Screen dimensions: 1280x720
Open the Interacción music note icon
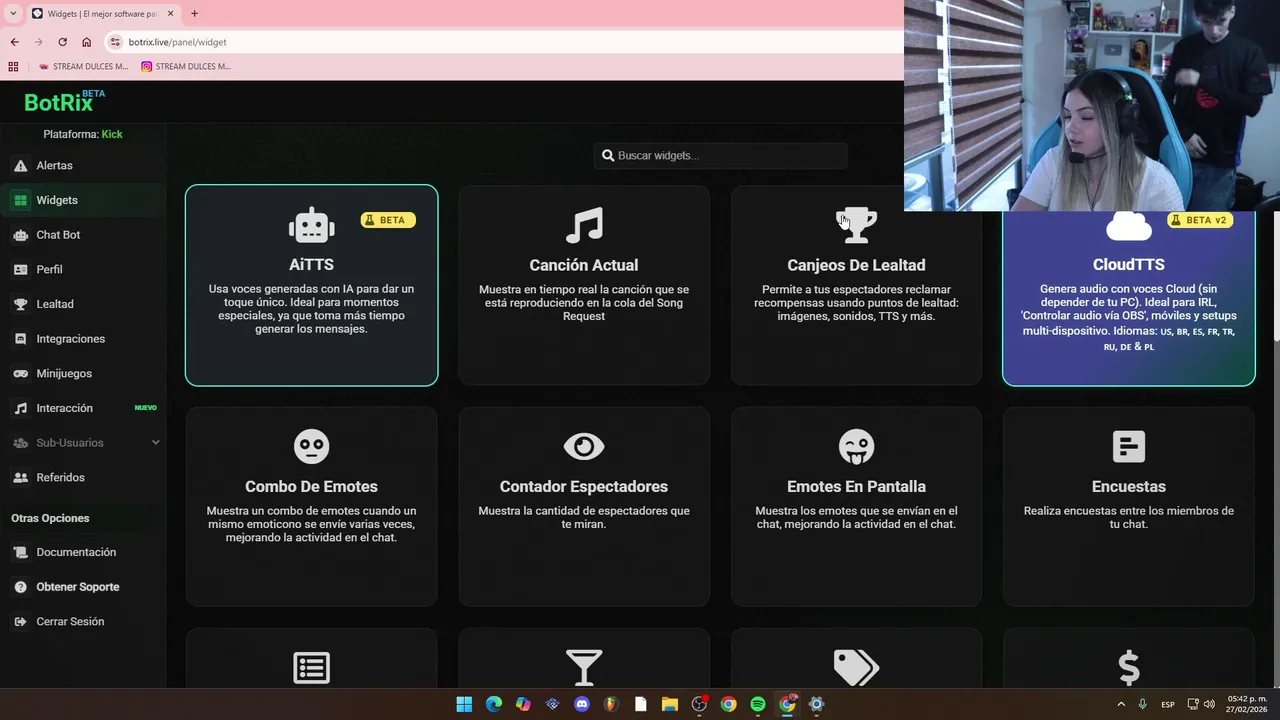coord(20,408)
